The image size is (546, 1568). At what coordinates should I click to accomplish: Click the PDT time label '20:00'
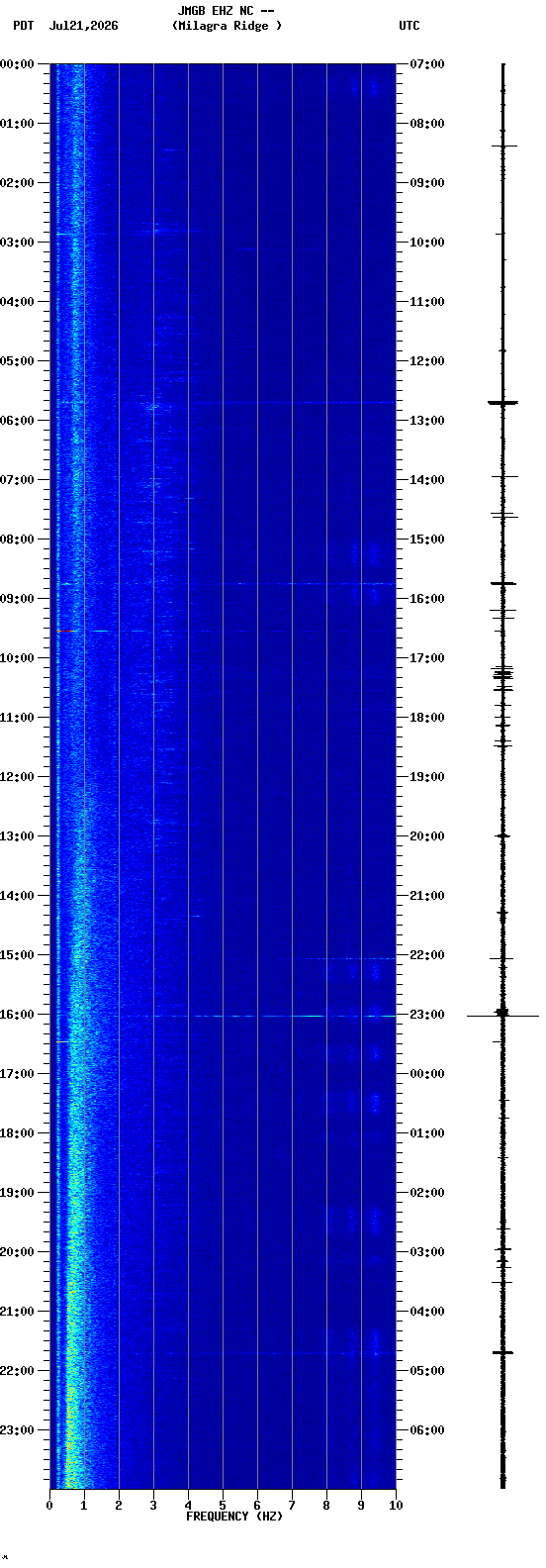tap(17, 1252)
